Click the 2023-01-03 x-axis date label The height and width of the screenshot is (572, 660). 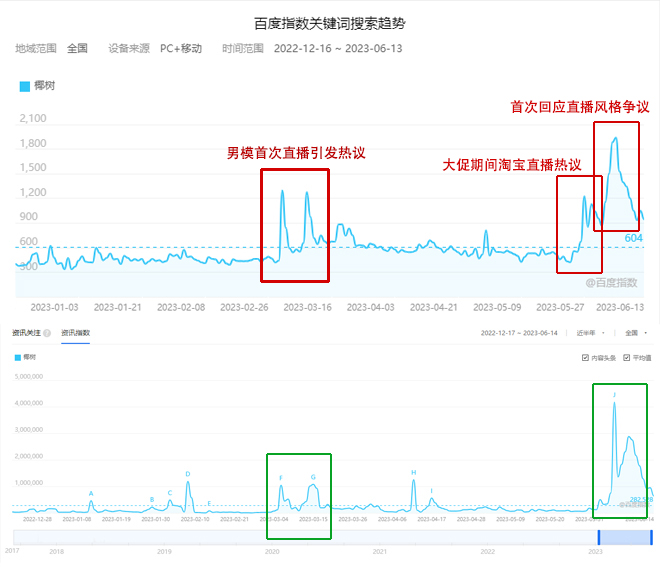54,308
